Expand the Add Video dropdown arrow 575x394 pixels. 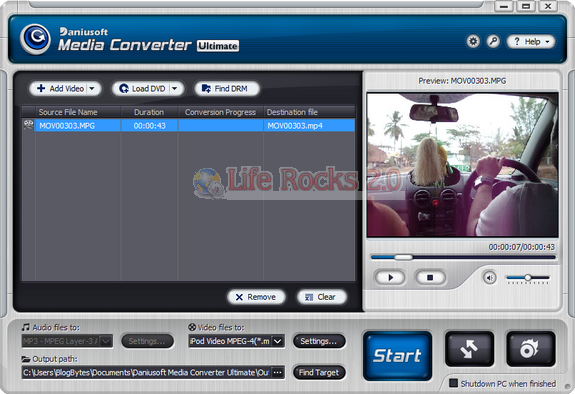coord(92,88)
